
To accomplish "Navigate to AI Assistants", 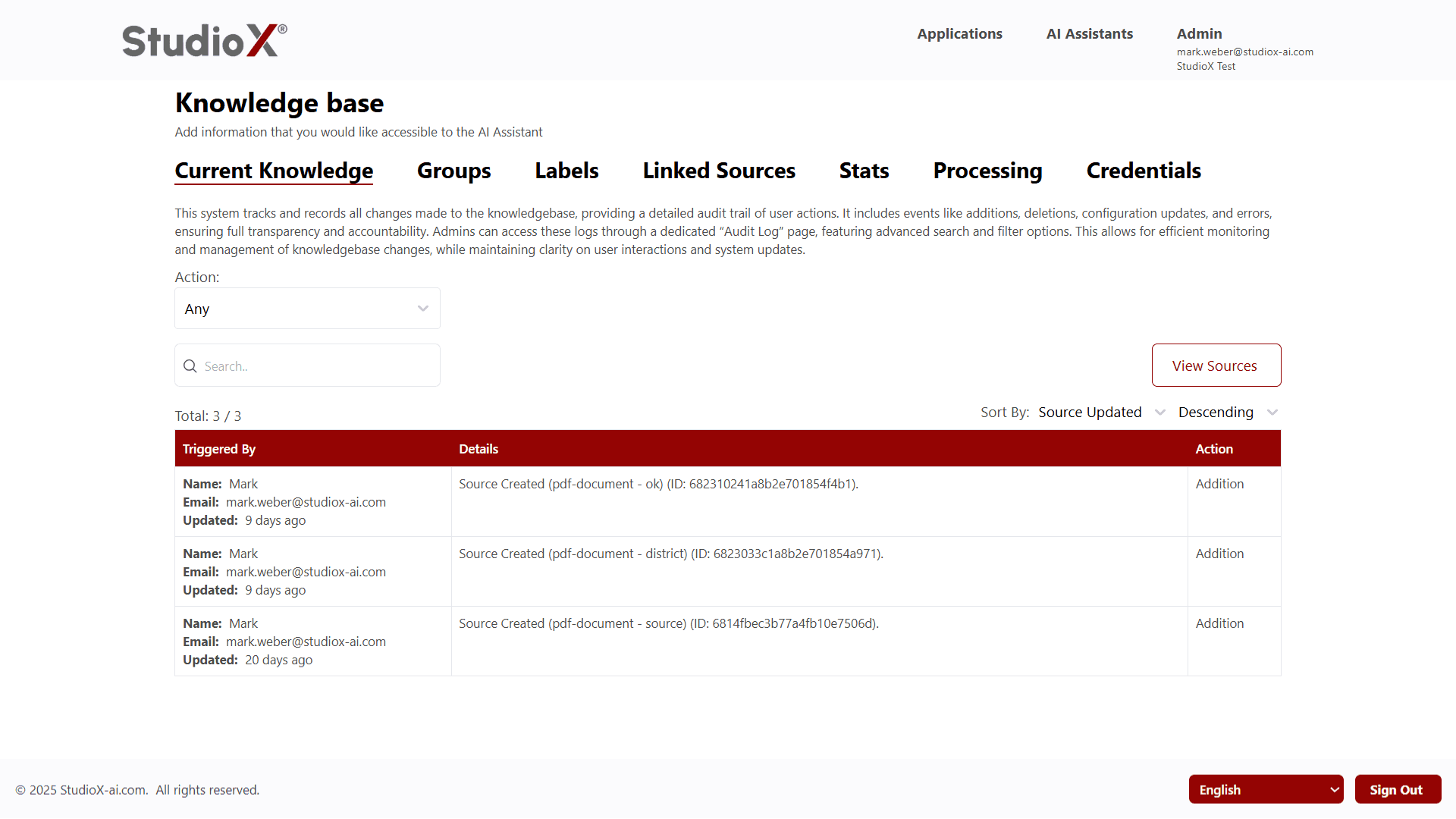I will (1089, 33).
